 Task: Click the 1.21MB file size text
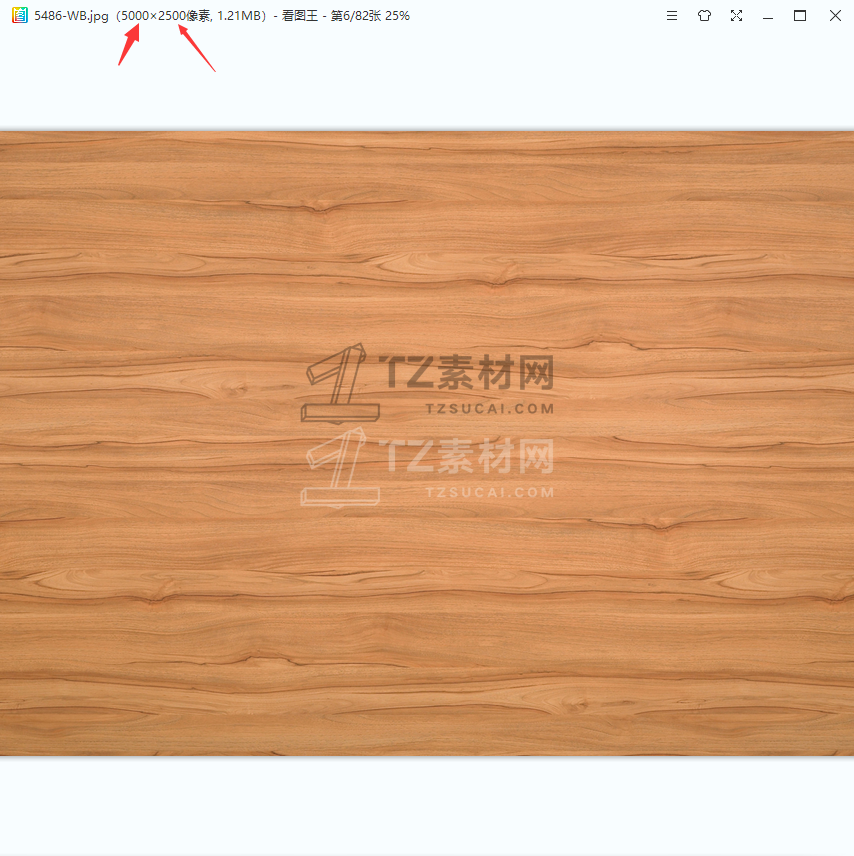tap(238, 16)
